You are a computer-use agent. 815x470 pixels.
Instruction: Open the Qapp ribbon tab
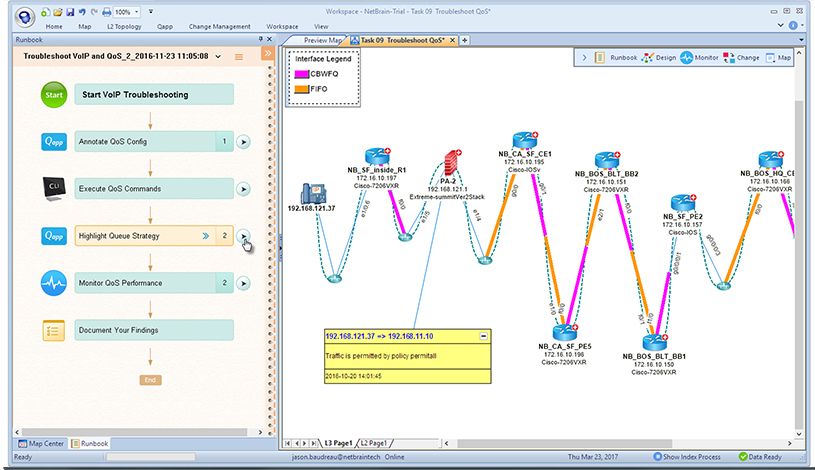(165, 27)
